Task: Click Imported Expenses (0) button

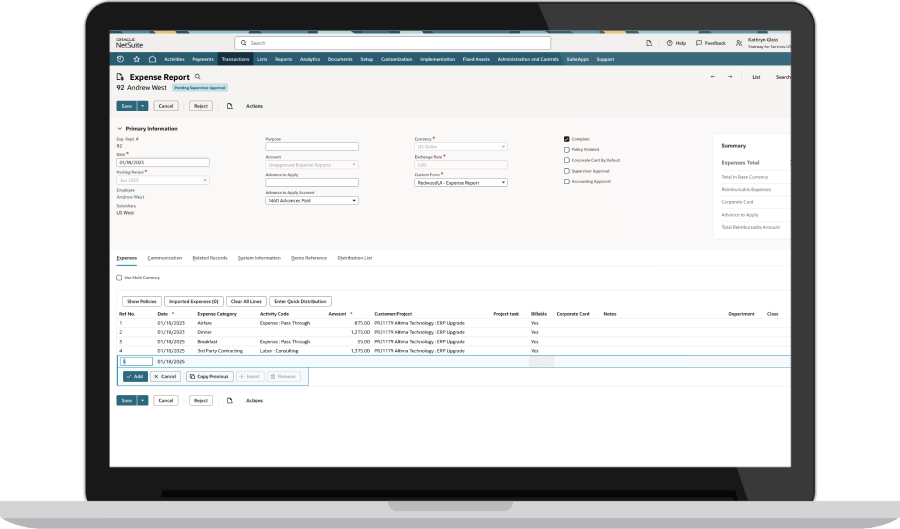Action: point(194,301)
